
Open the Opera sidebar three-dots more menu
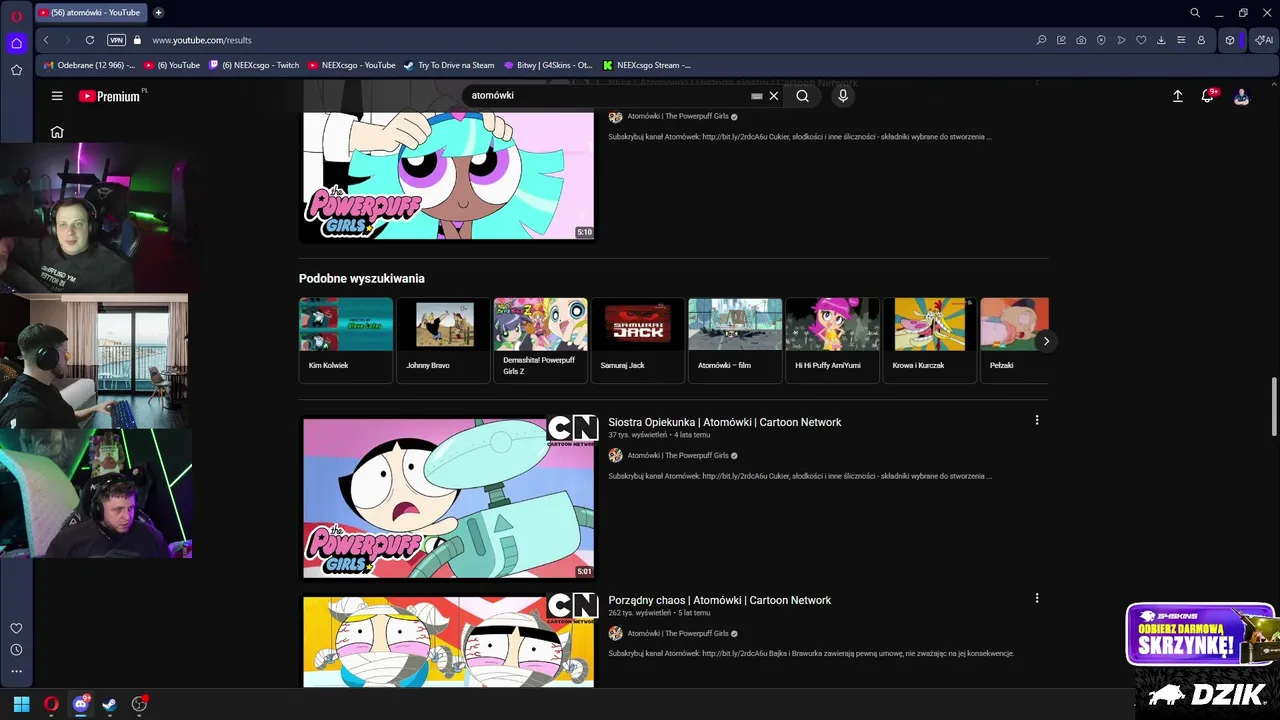pos(16,672)
